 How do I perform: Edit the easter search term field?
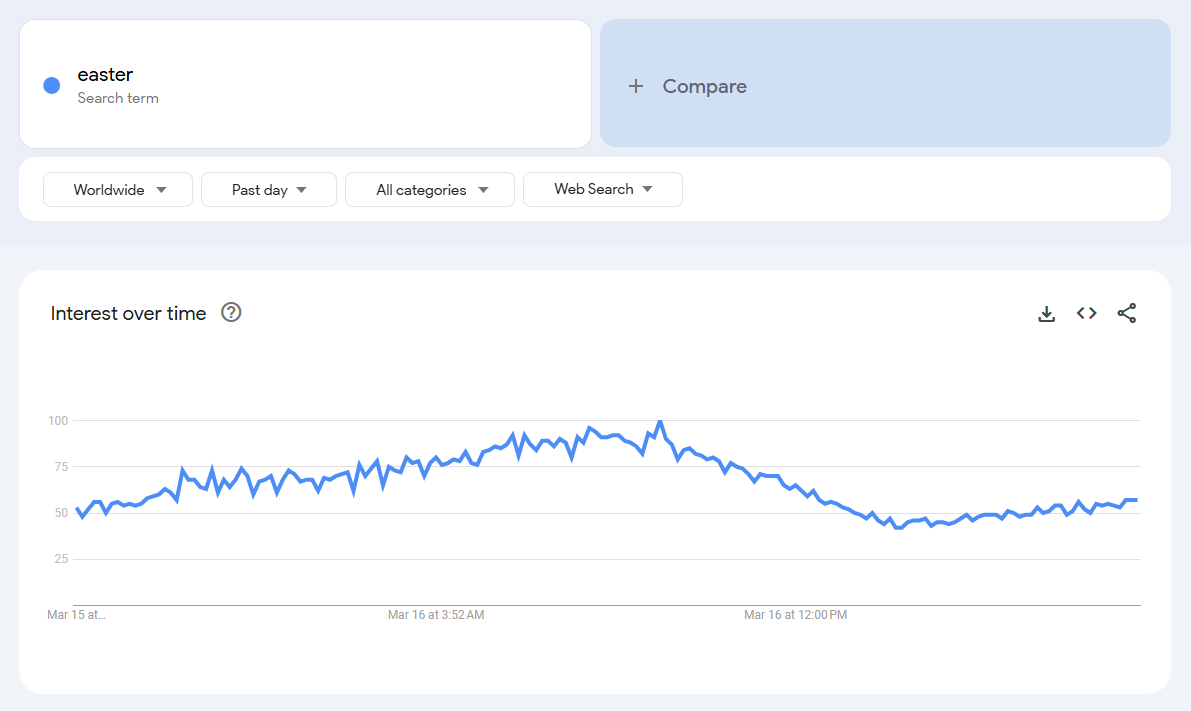[x=305, y=84]
